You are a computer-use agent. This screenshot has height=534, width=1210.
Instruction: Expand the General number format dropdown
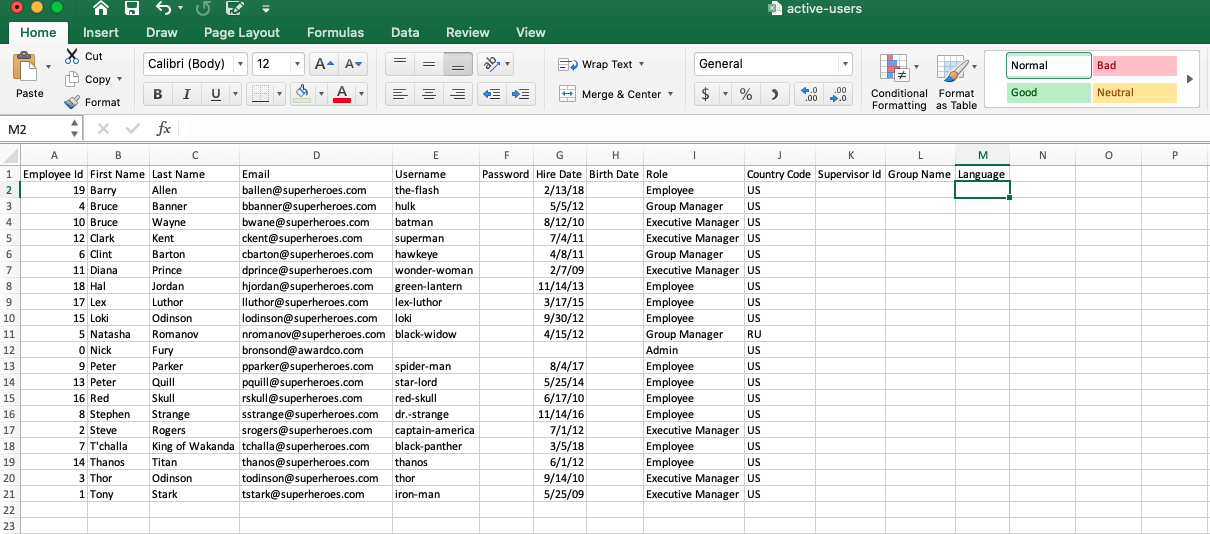click(845, 64)
